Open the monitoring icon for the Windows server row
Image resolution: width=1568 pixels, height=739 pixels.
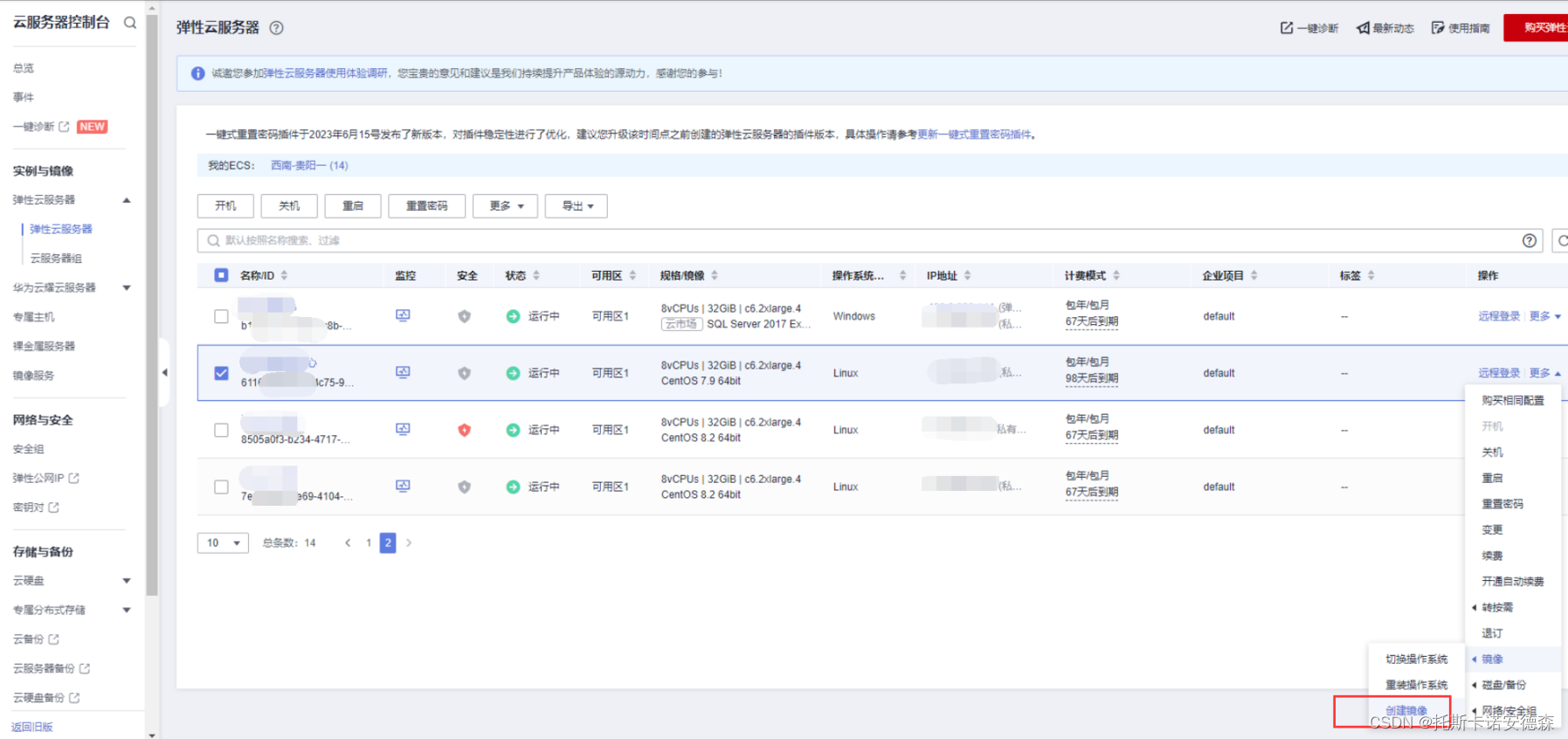(403, 315)
